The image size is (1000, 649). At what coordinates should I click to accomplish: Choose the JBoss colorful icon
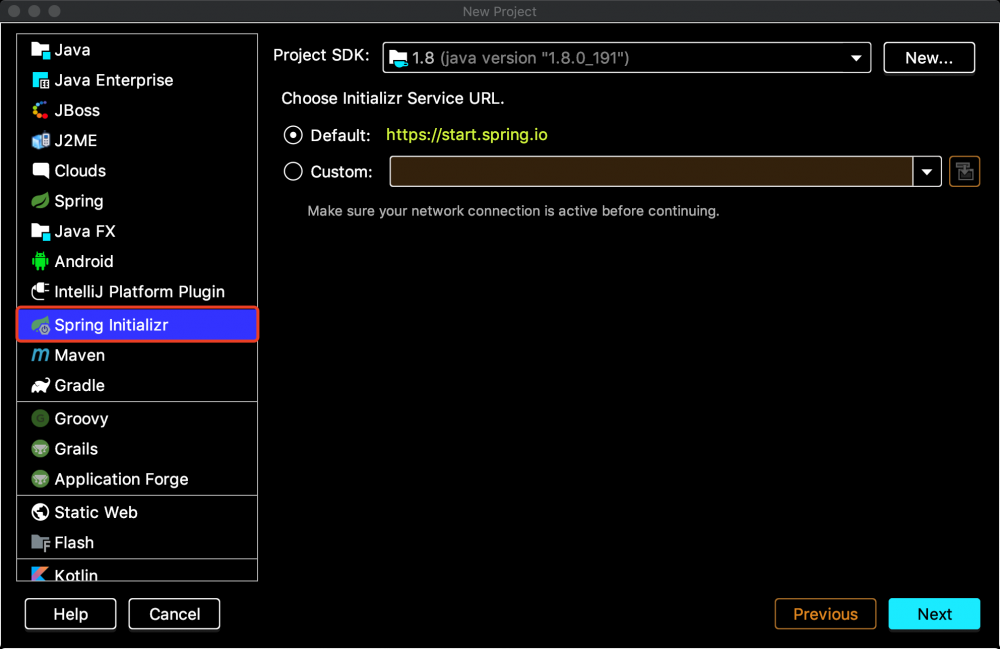point(40,110)
